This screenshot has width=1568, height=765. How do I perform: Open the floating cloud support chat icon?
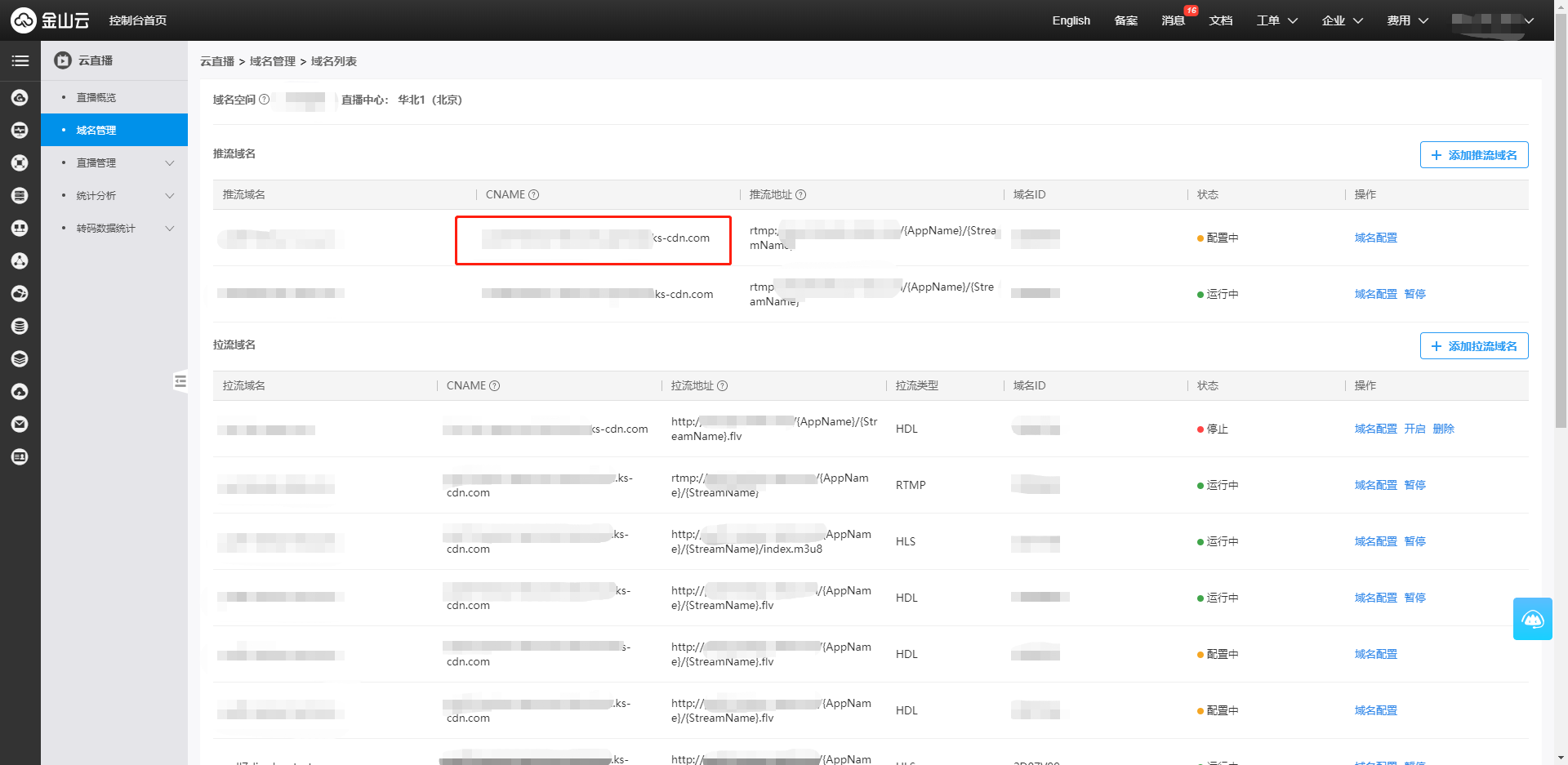coord(1532,619)
